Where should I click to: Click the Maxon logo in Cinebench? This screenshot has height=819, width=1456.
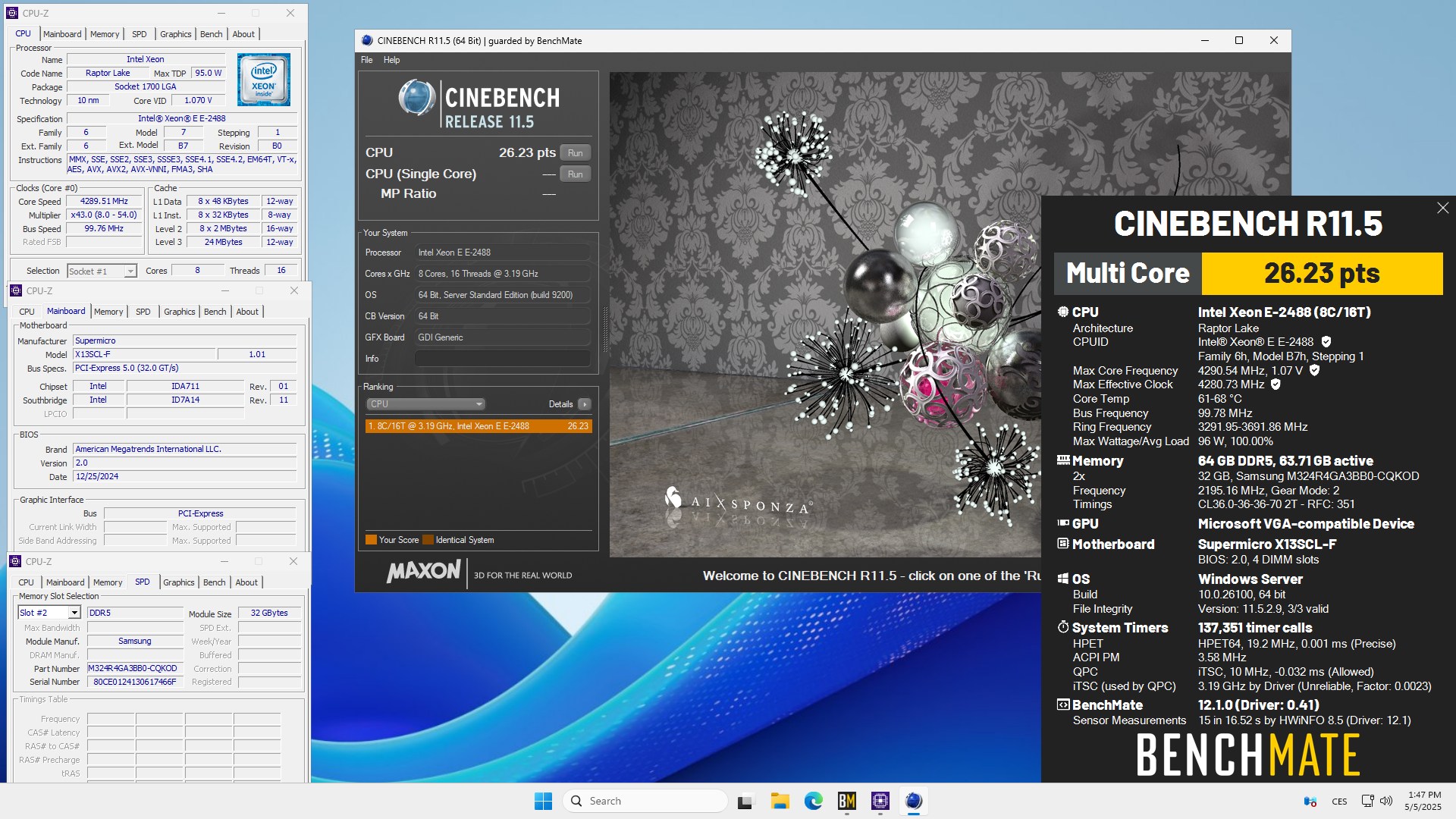(423, 571)
